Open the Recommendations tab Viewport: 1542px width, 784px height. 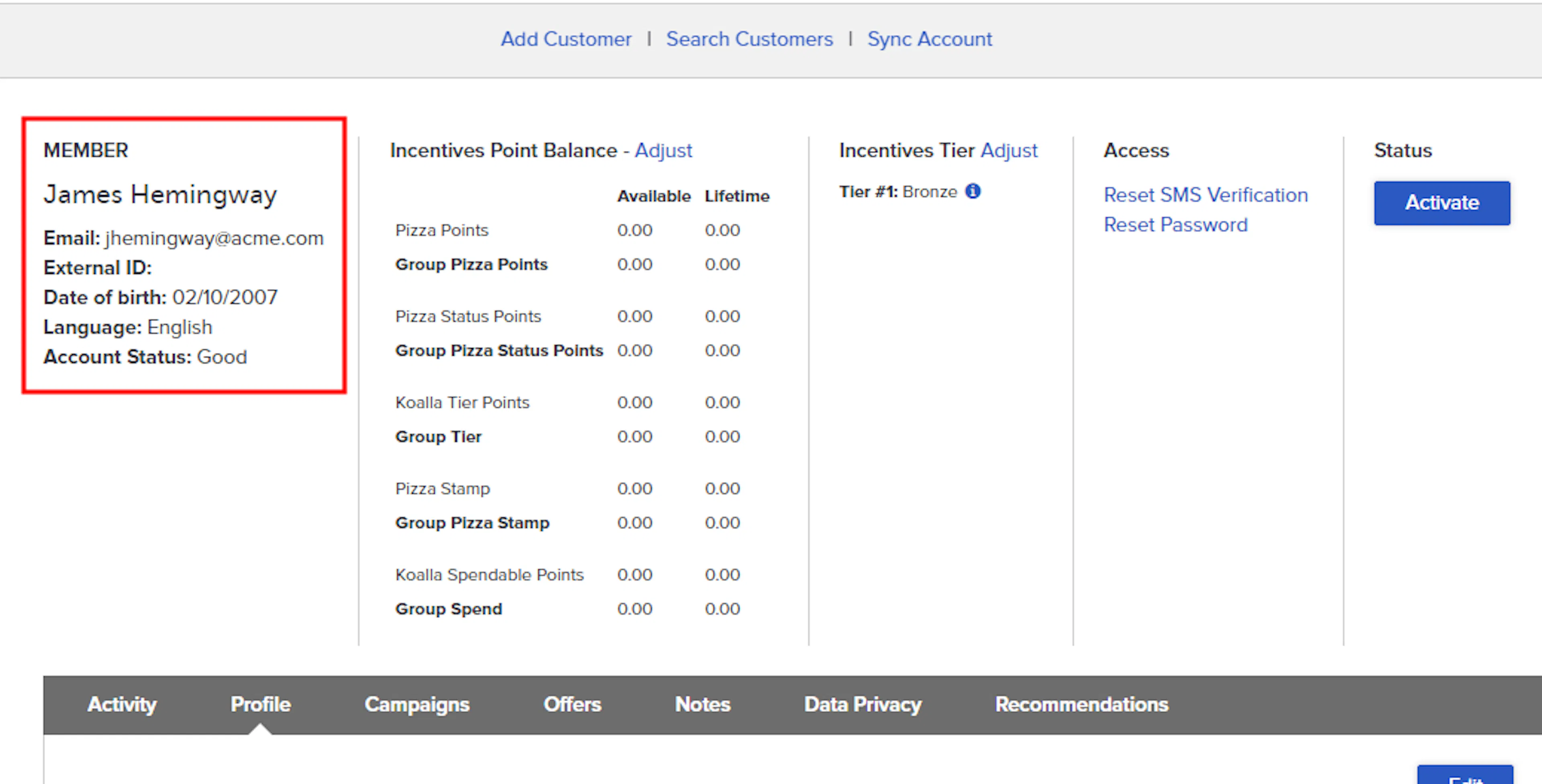1082,705
